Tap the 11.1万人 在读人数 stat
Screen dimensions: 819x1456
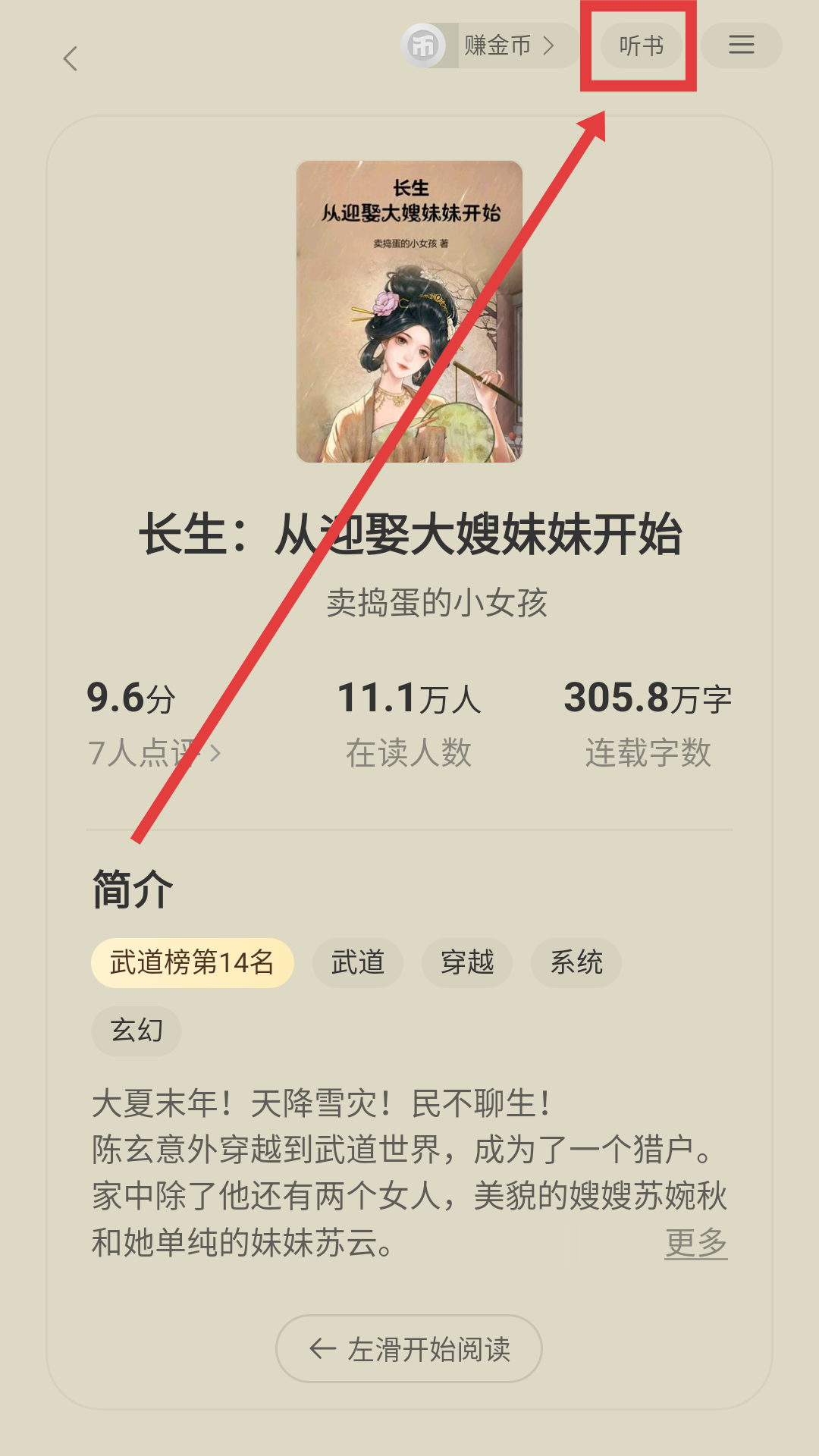[x=409, y=724]
